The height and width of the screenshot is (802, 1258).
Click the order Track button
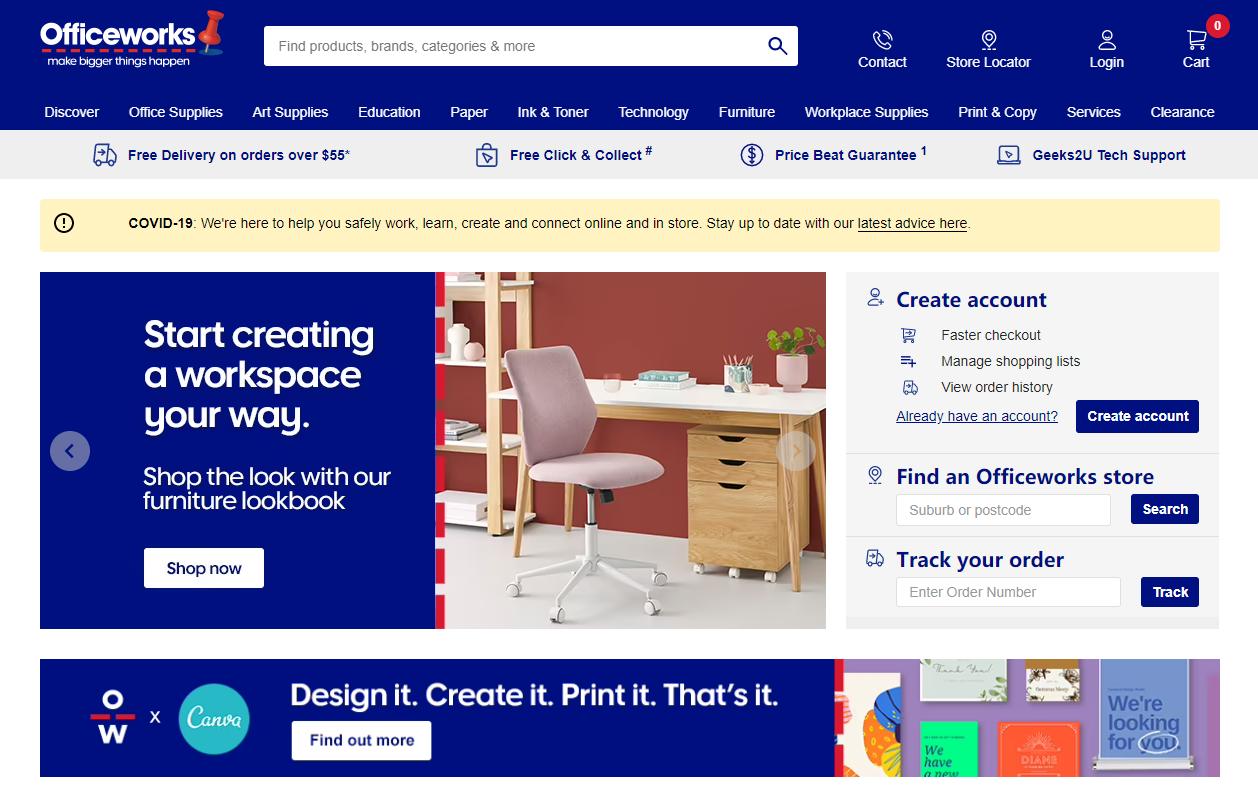pos(1170,592)
